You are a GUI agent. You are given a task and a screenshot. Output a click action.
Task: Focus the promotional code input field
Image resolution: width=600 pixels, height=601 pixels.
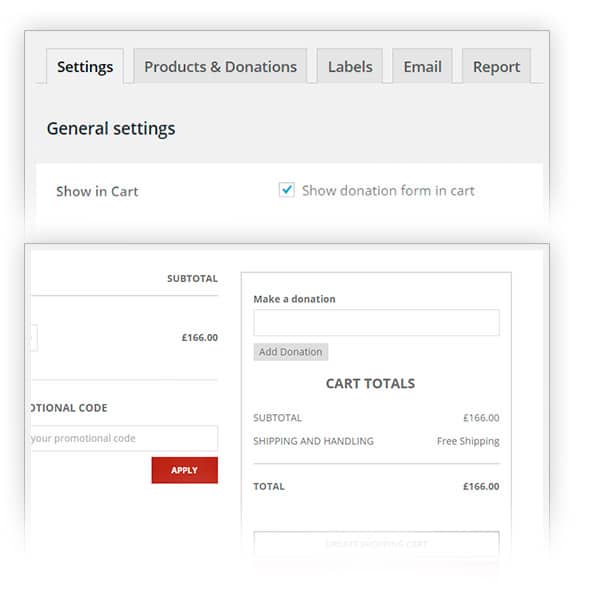[124, 438]
